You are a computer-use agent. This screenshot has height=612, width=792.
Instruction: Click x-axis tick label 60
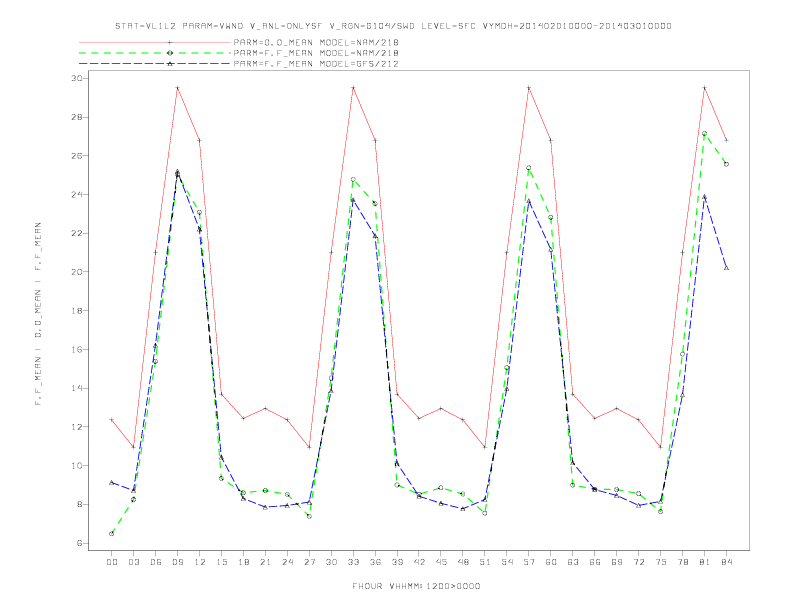[551, 562]
